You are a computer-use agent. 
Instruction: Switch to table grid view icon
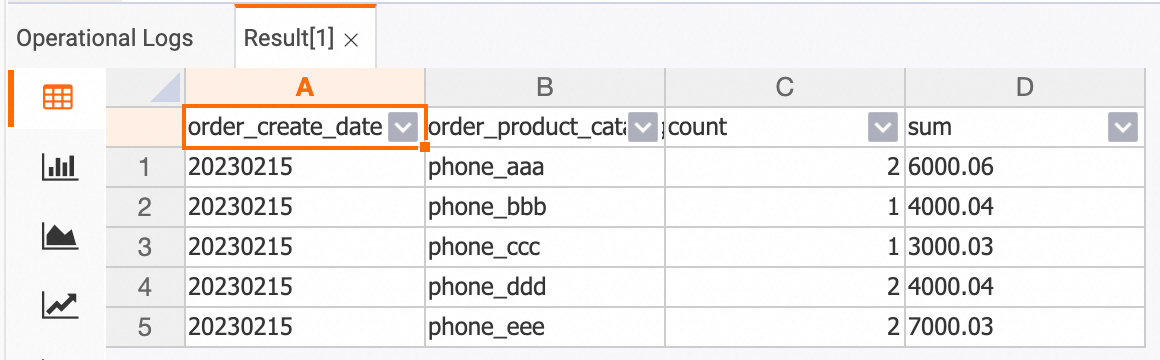click(58, 98)
